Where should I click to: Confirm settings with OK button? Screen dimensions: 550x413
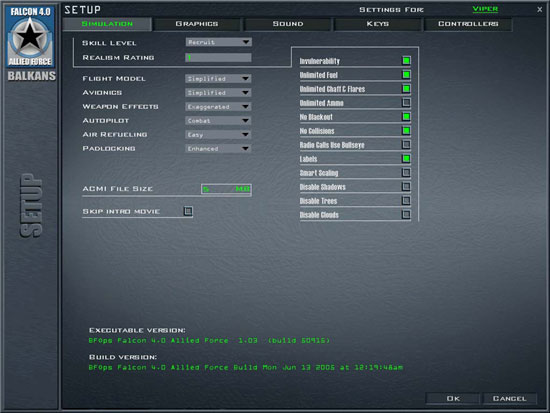(x=453, y=399)
